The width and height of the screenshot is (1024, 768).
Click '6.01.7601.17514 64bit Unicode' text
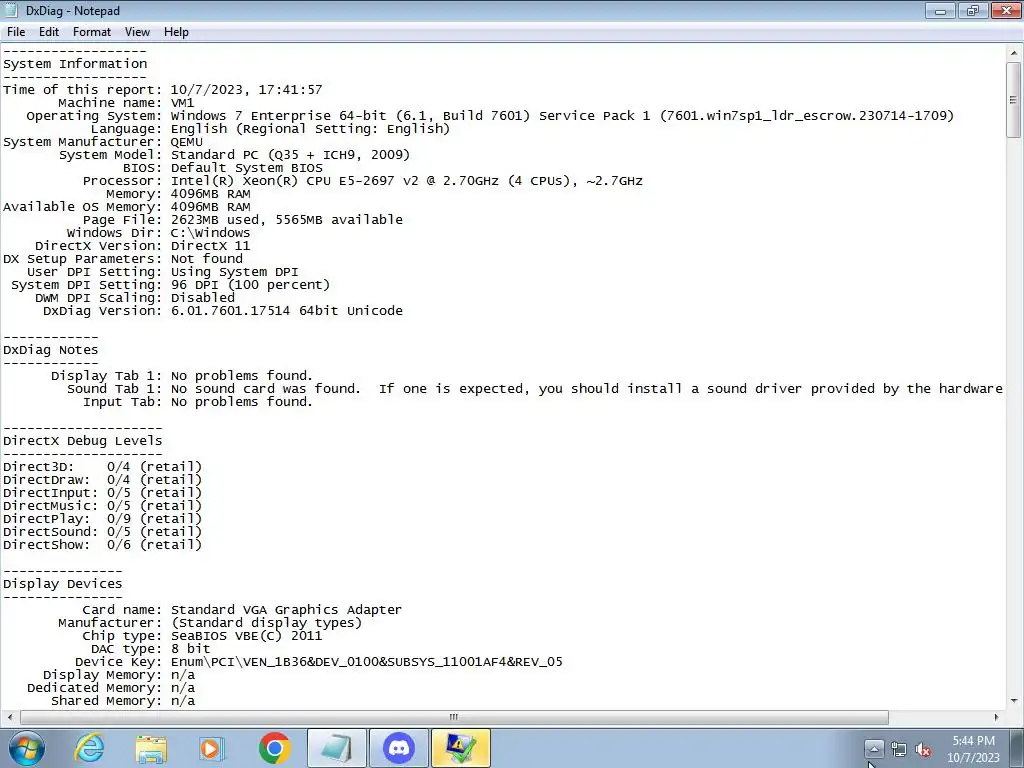pos(287,311)
